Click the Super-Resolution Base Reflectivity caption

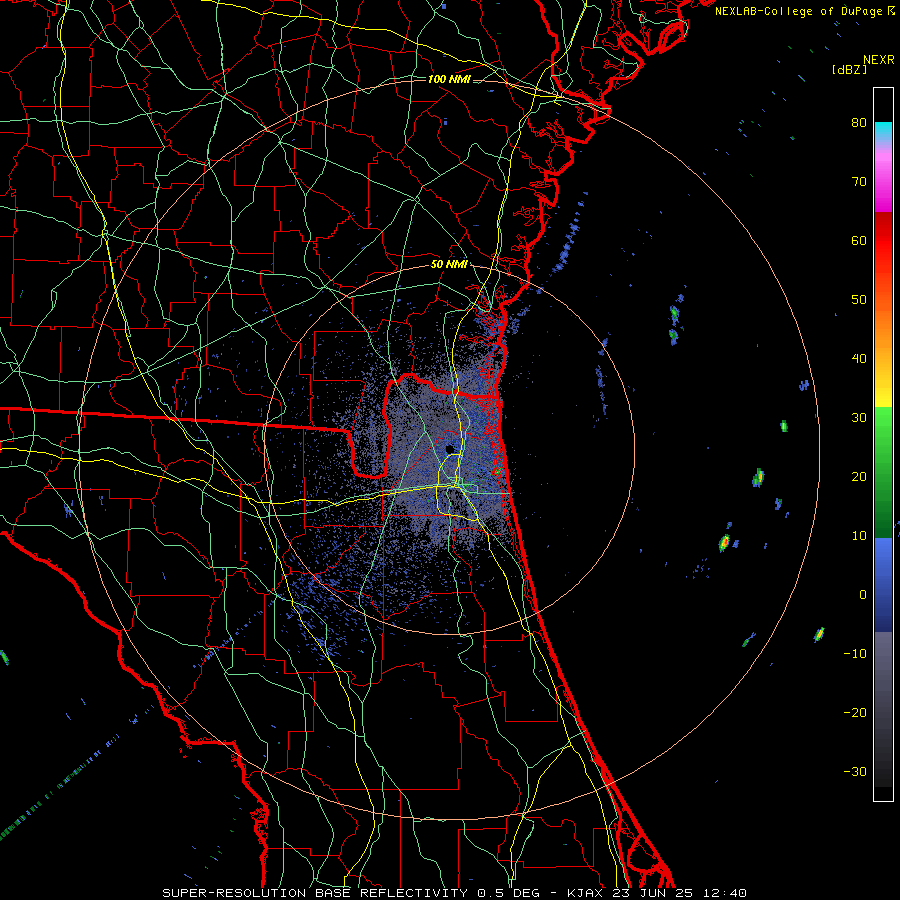pyautogui.click(x=454, y=893)
